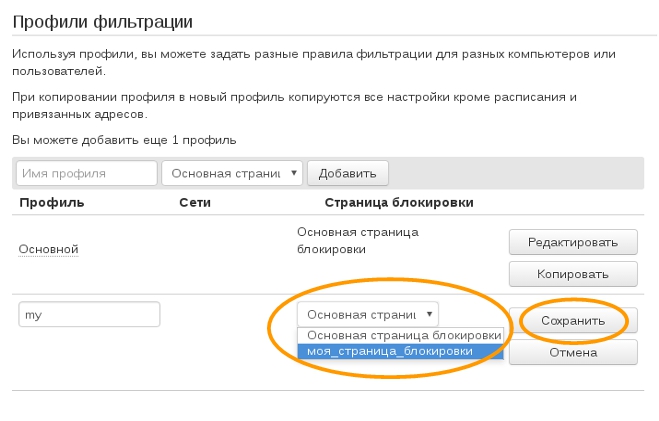The image size is (659, 421).
Task: Click the Сохранить button
Action: tap(573, 321)
